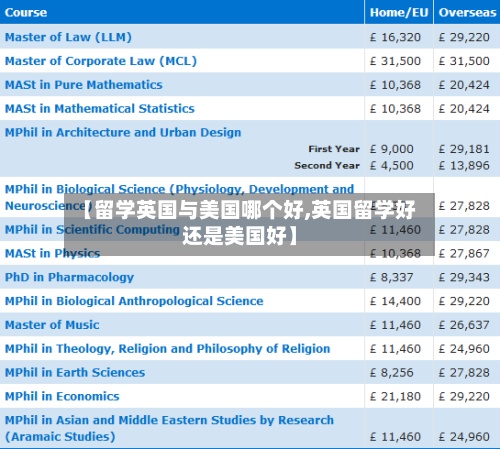Open the Master of Law (LLM) course link
The width and height of the screenshot is (500, 449).
coord(68,37)
